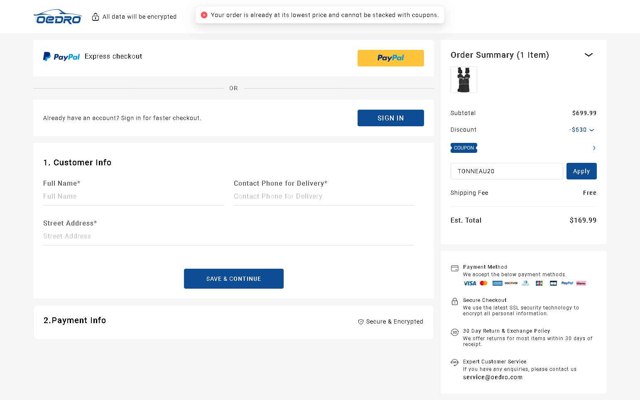640x400 pixels.
Task: Click the lock icon beside encrypted notice
Action: coord(95,17)
